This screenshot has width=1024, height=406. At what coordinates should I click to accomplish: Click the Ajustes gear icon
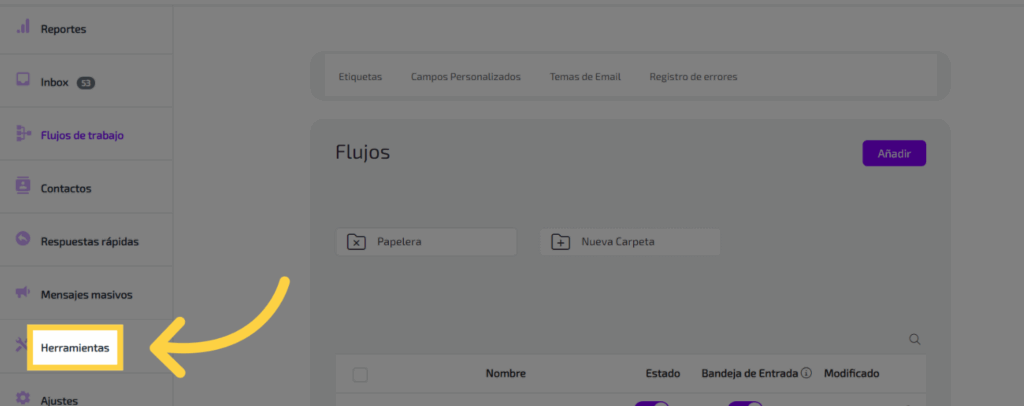[23, 398]
